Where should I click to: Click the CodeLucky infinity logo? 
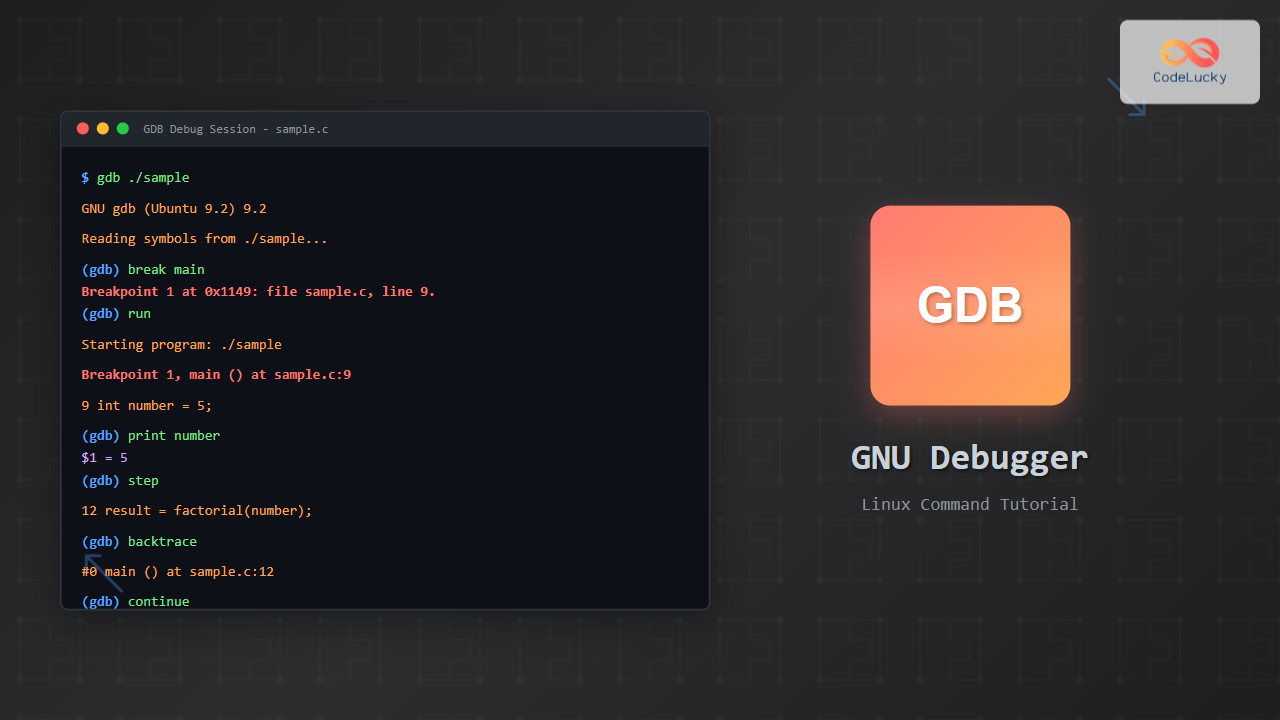(1190, 52)
